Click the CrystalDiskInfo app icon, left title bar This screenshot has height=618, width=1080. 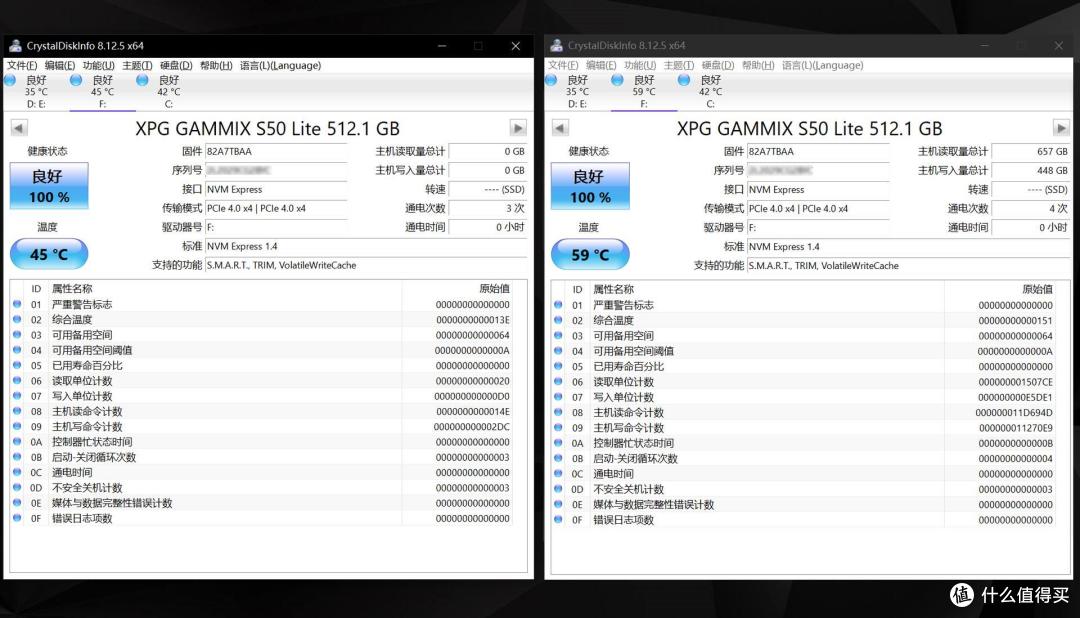click(x=15, y=45)
